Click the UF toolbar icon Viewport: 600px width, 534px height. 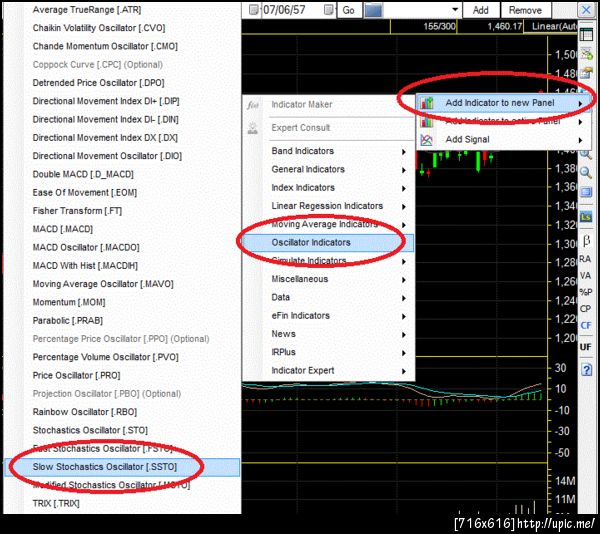pos(585,347)
